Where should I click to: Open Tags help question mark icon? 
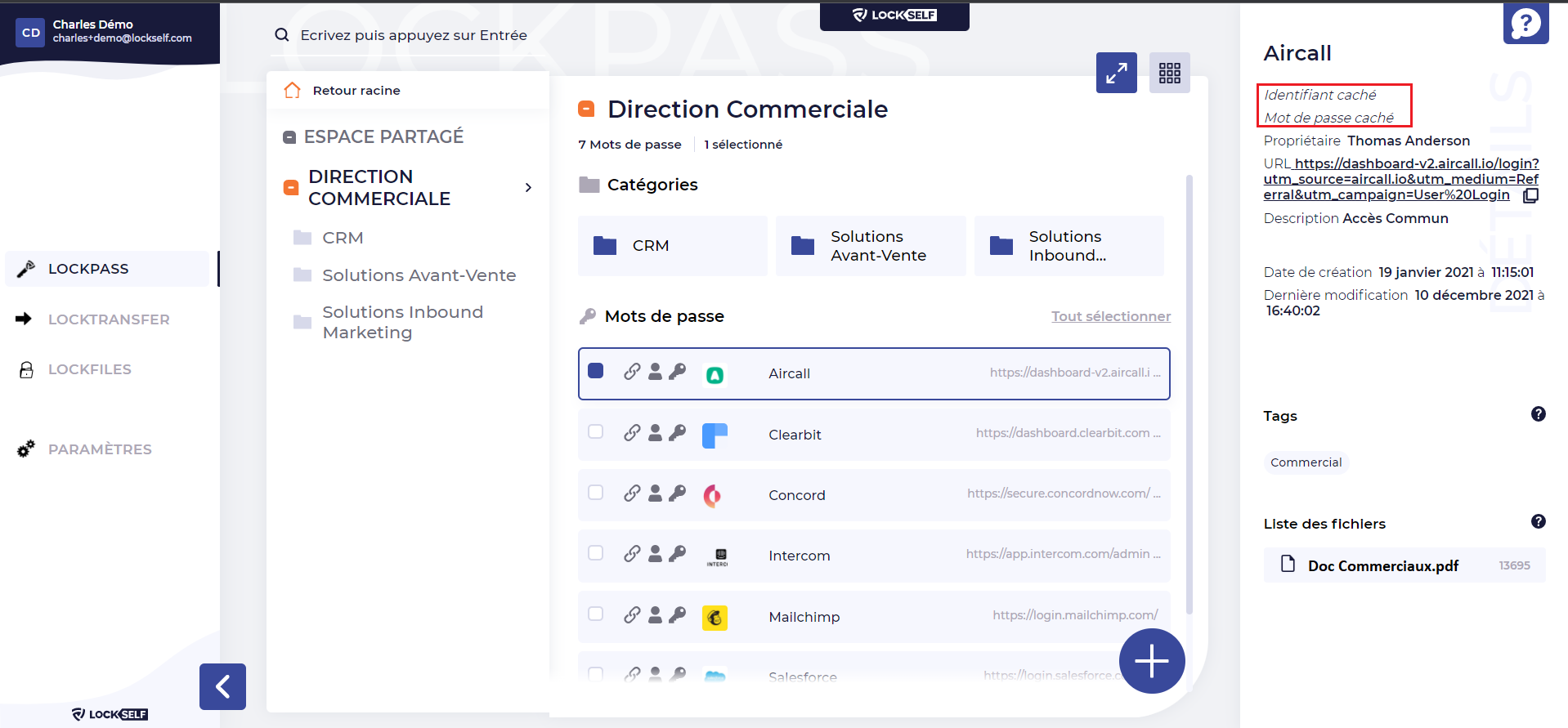tap(1538, 414)
